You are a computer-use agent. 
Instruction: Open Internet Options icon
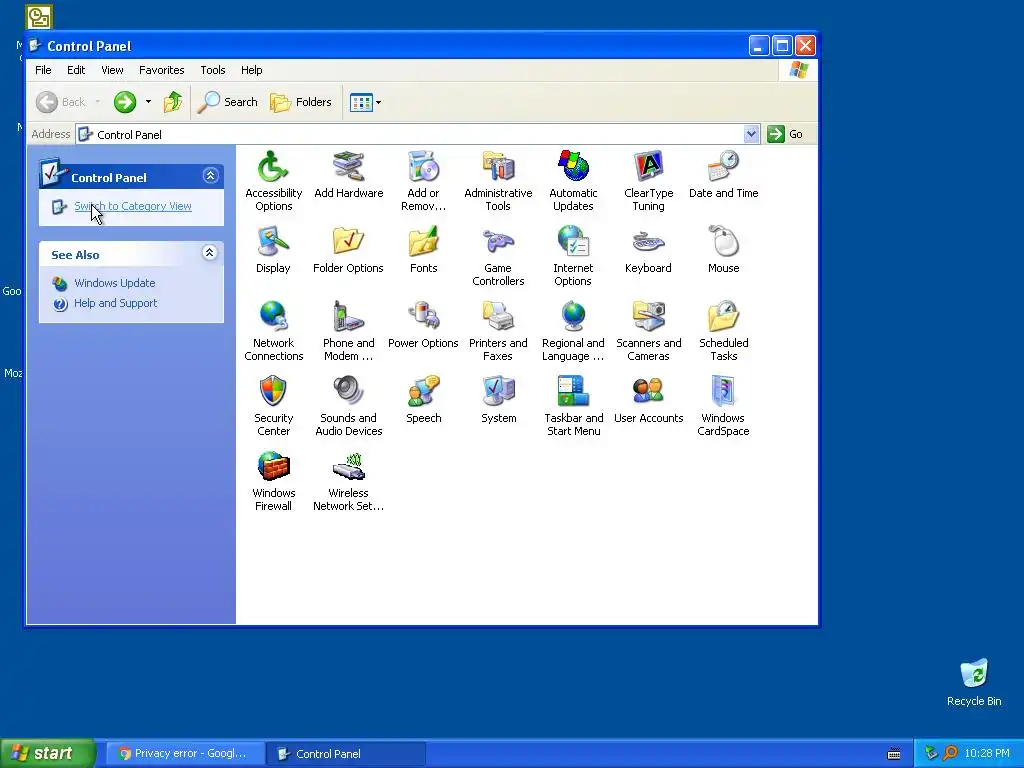(x=573, y=242)
